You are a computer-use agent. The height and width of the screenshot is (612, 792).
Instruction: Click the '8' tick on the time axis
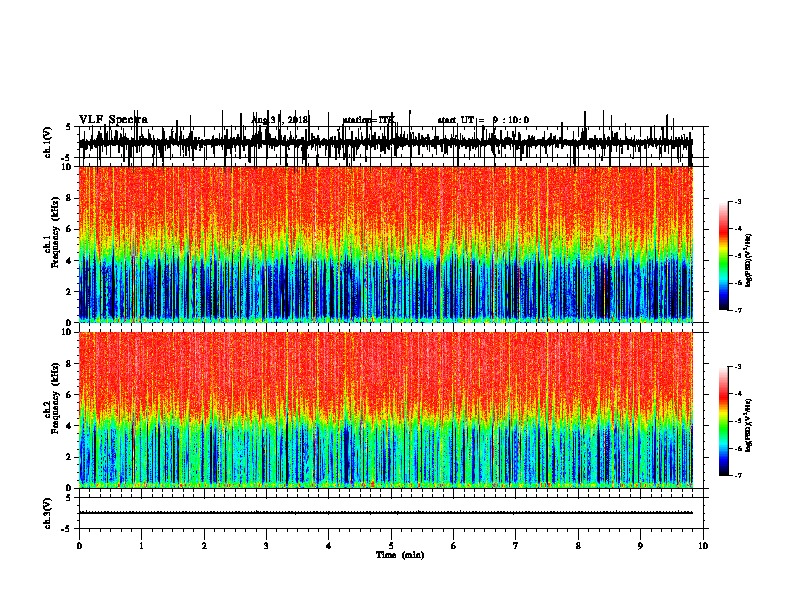tap(578, 546)
